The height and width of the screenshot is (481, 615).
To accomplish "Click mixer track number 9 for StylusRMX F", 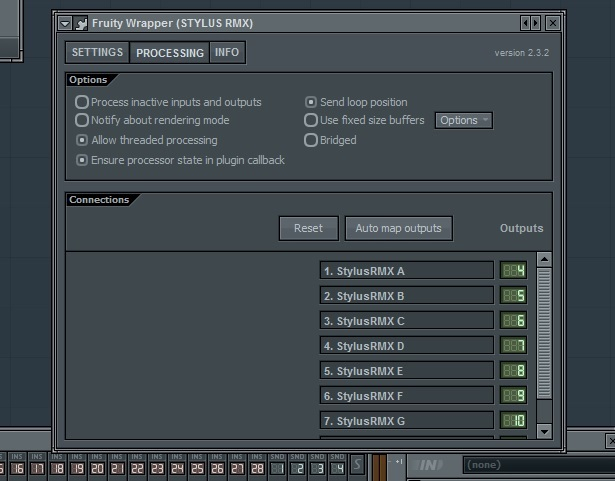I will (513, 395).
